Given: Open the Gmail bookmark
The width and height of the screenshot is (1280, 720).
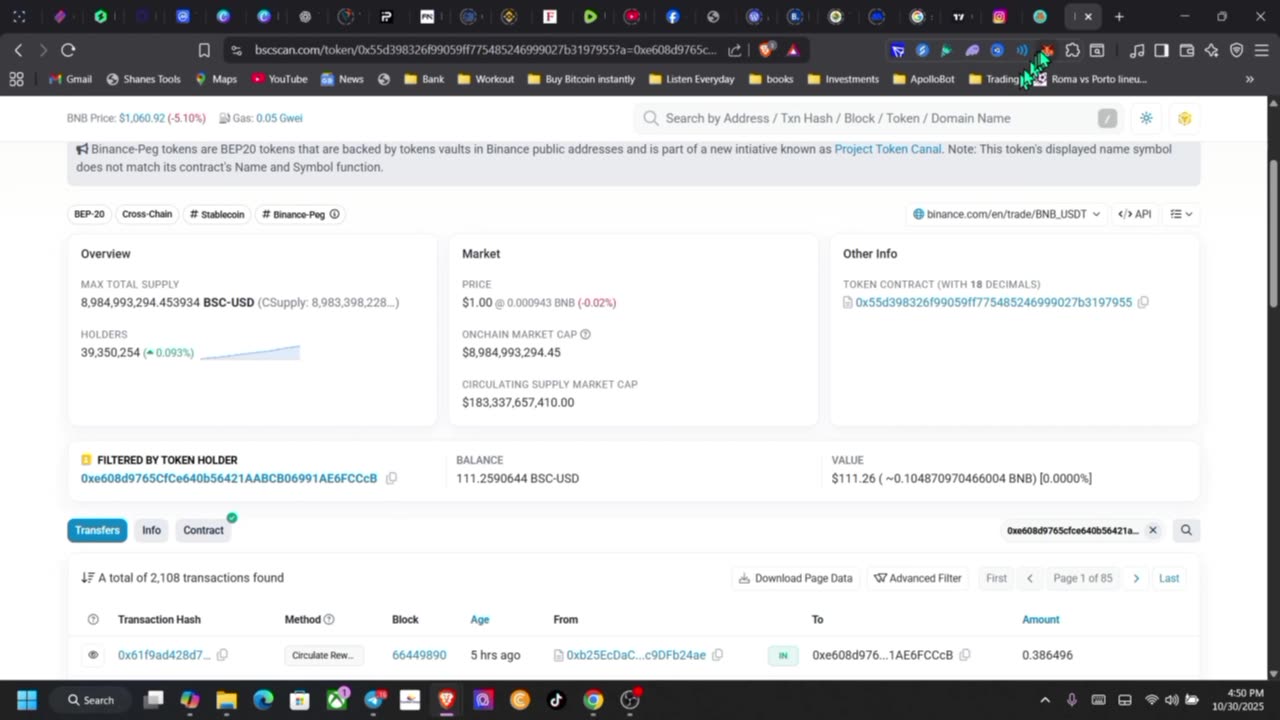Looking at the screenshot, I should (70, 79).
